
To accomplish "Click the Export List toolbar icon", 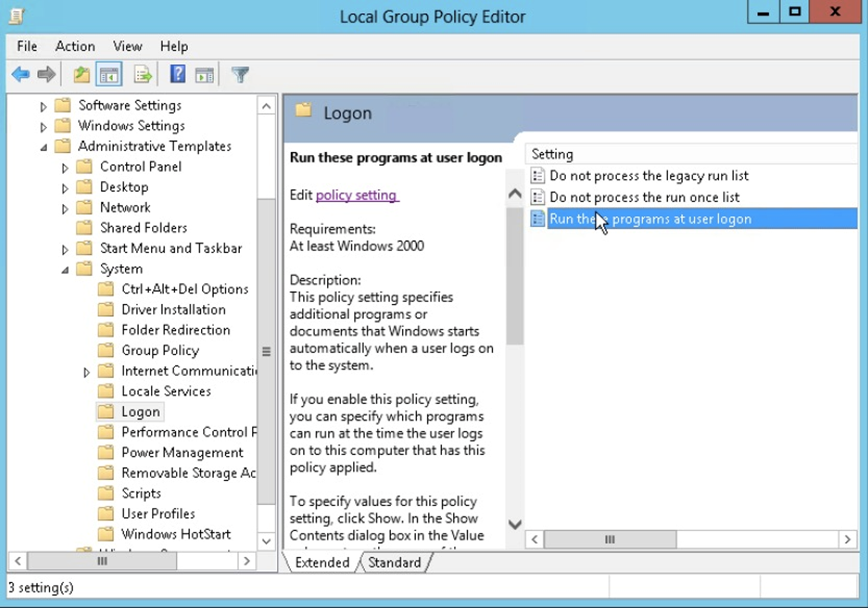I will [x=142, y=74].
